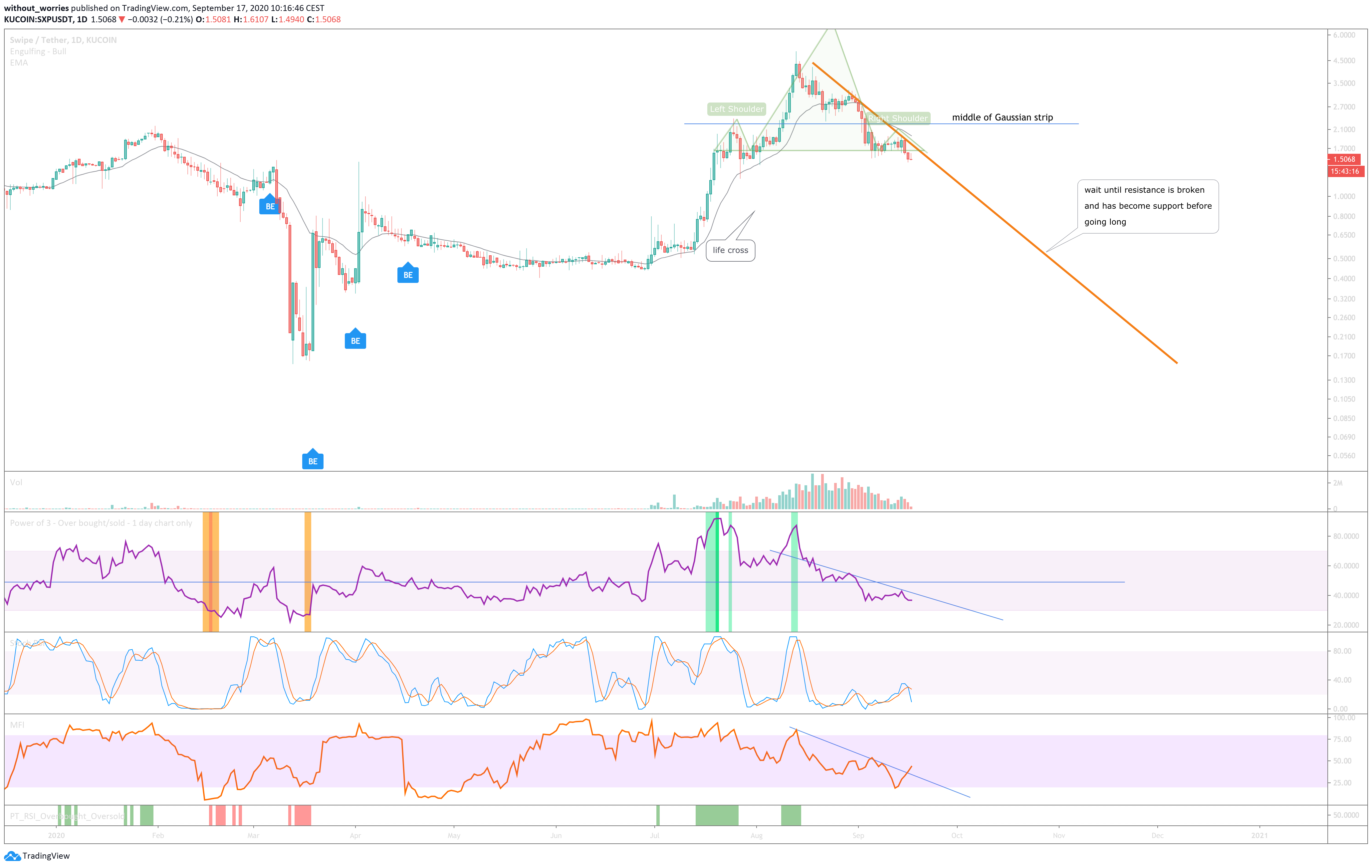Image resolution: width=1372 pixels, height=868 pixels.
Task: Click the May label on time axis
Action: [454, 835]
